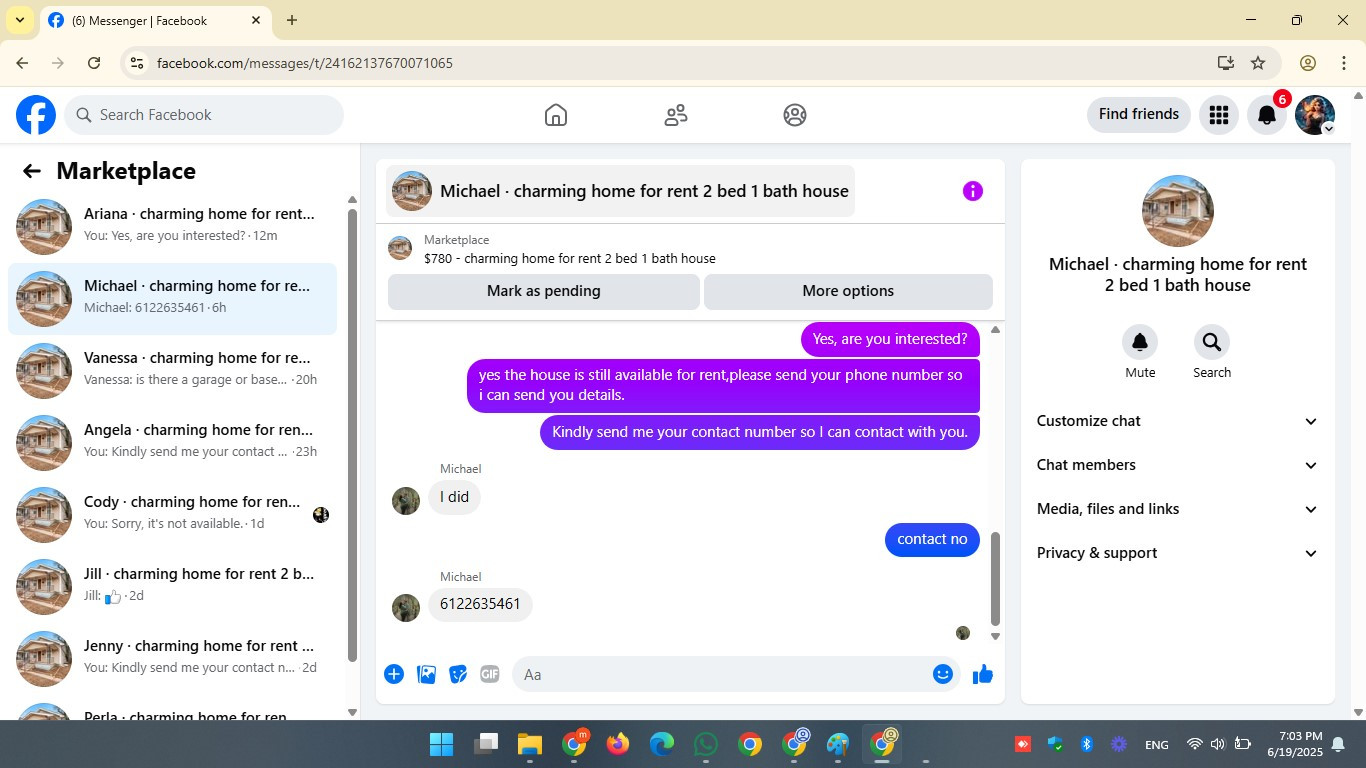Open File Explorer from the taskbar
This screenshot has width=1366, height=768.
[x=529, y=744]
